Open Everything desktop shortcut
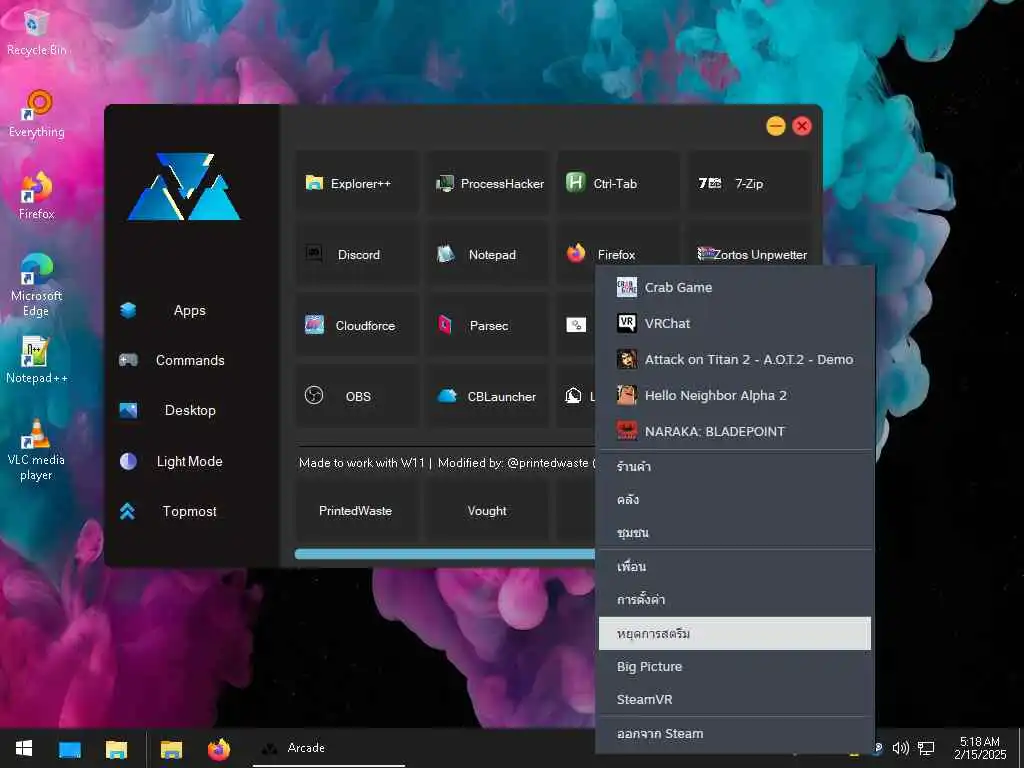This screenshot has width=1024, height=768. point(37,115)
